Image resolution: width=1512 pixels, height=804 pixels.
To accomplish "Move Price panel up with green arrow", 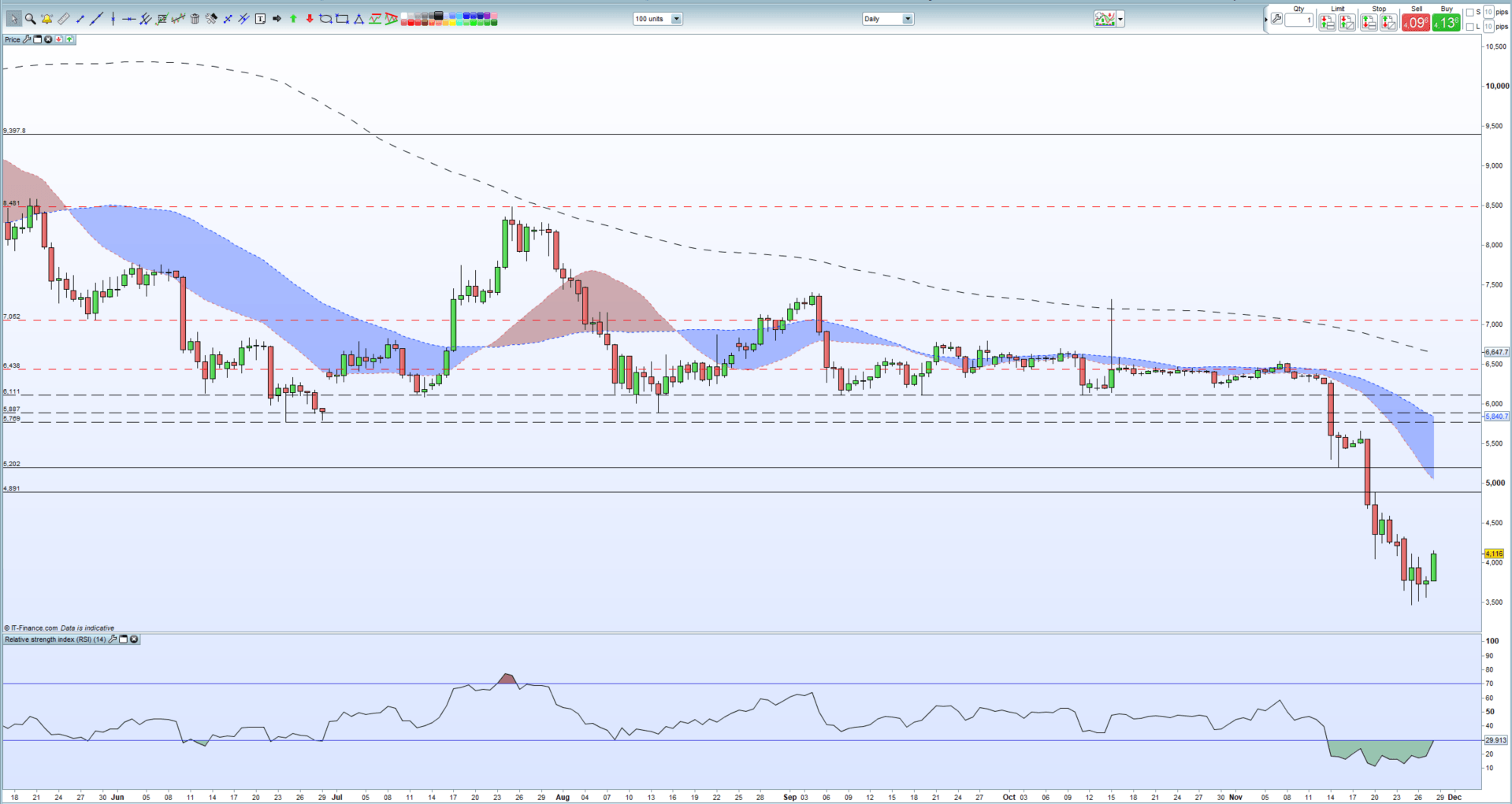I will pyautogui.click(x=69, y=39).
